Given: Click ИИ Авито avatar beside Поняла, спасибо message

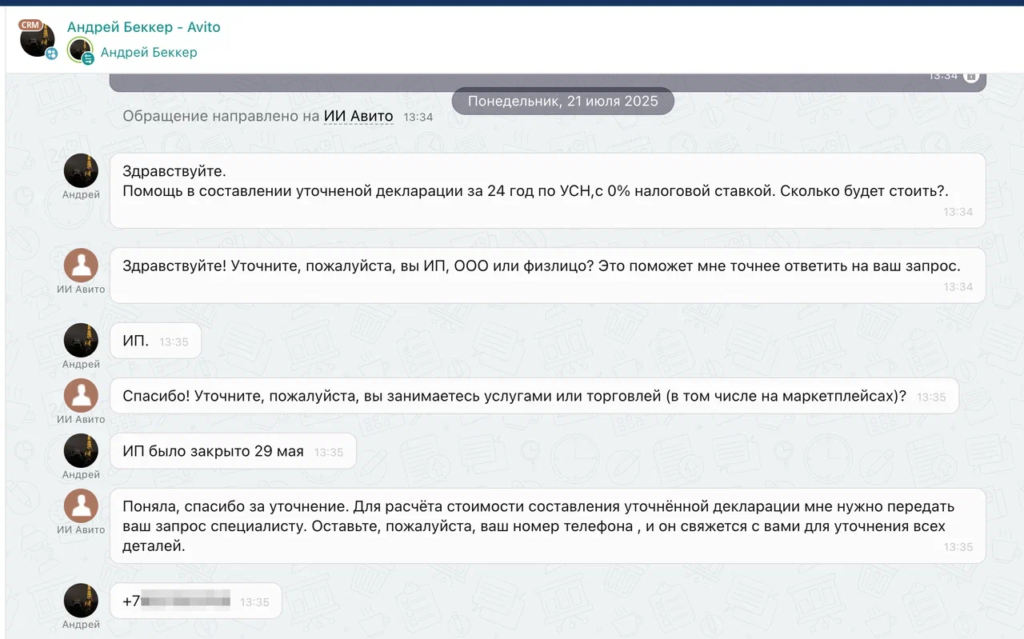Looking at the screenshot, I should pos(81,506).
